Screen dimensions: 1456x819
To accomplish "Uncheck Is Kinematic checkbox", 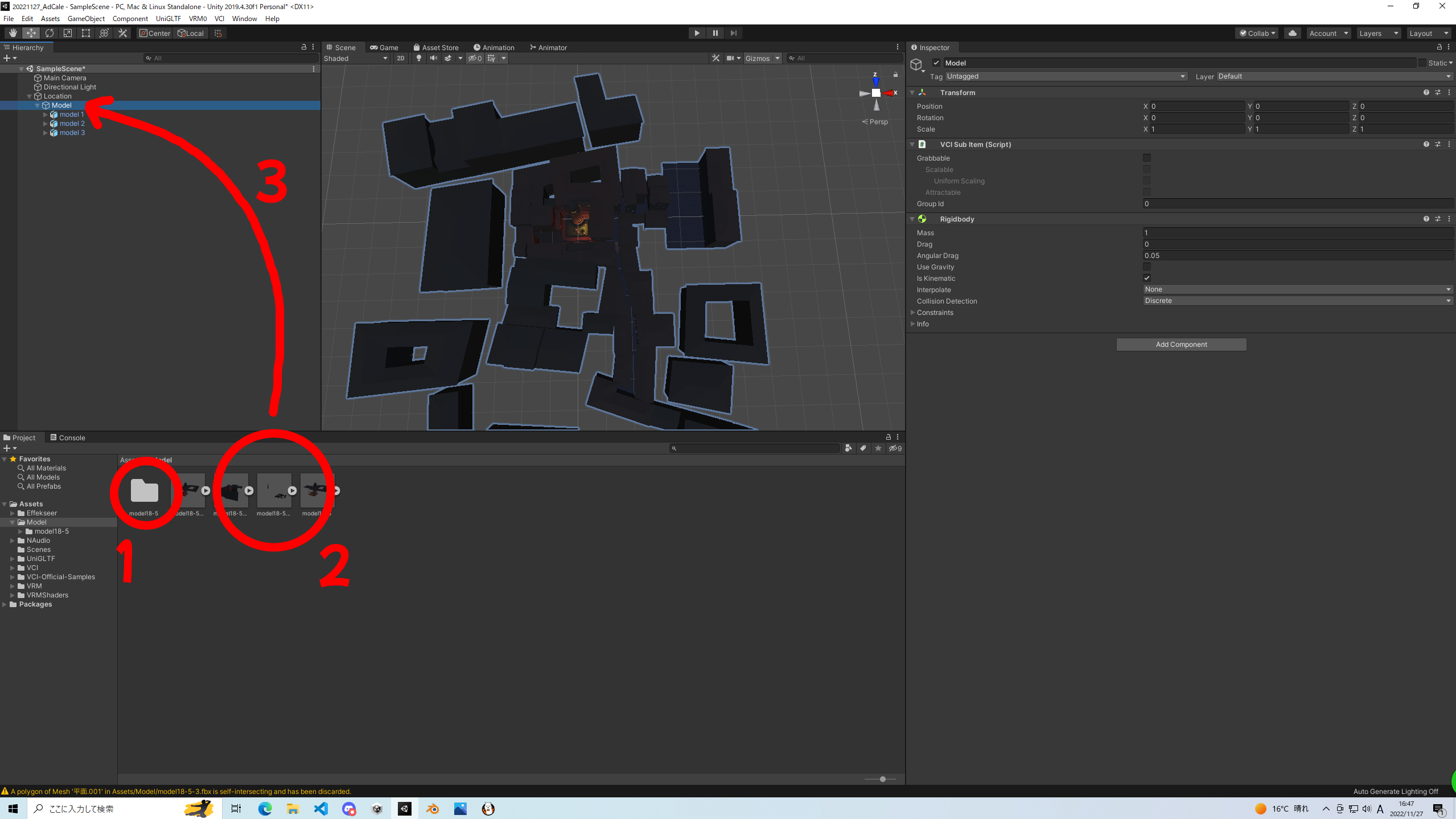I will click(1147, 278).
